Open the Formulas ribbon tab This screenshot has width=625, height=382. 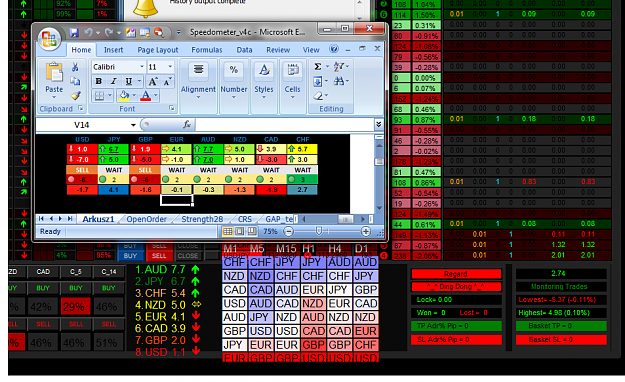tap(206, 50)
